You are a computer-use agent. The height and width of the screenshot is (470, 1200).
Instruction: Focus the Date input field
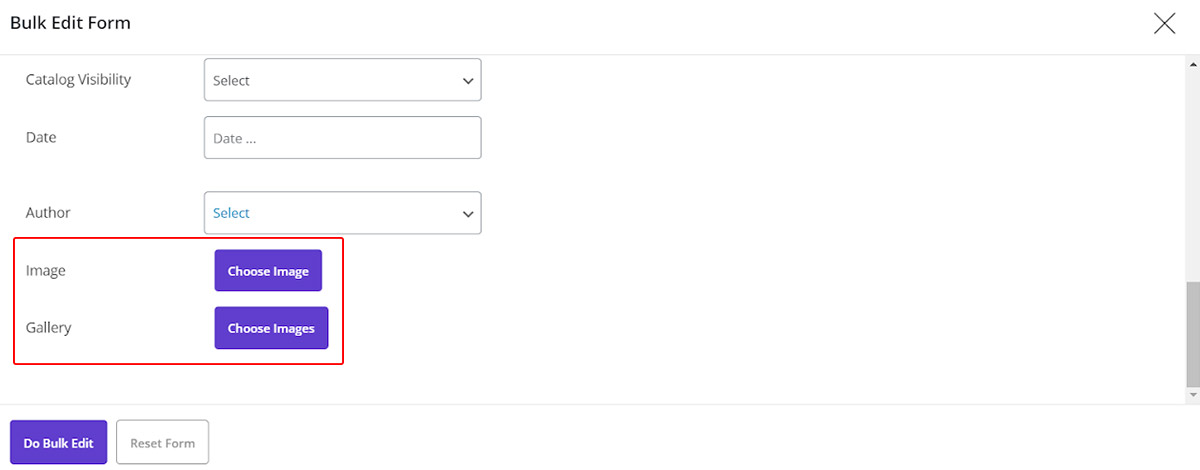click(x=342, y=138)
